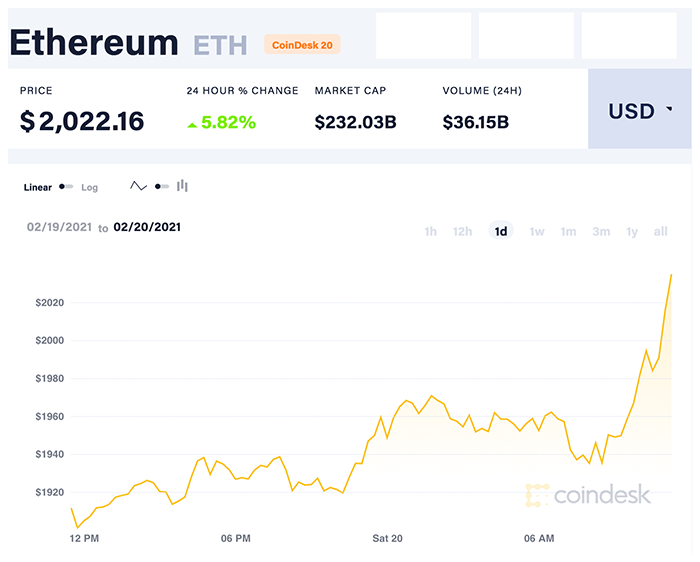Switch to the 1w time range
The height and width of the screenshot is (562, 700).
point(537,231)
